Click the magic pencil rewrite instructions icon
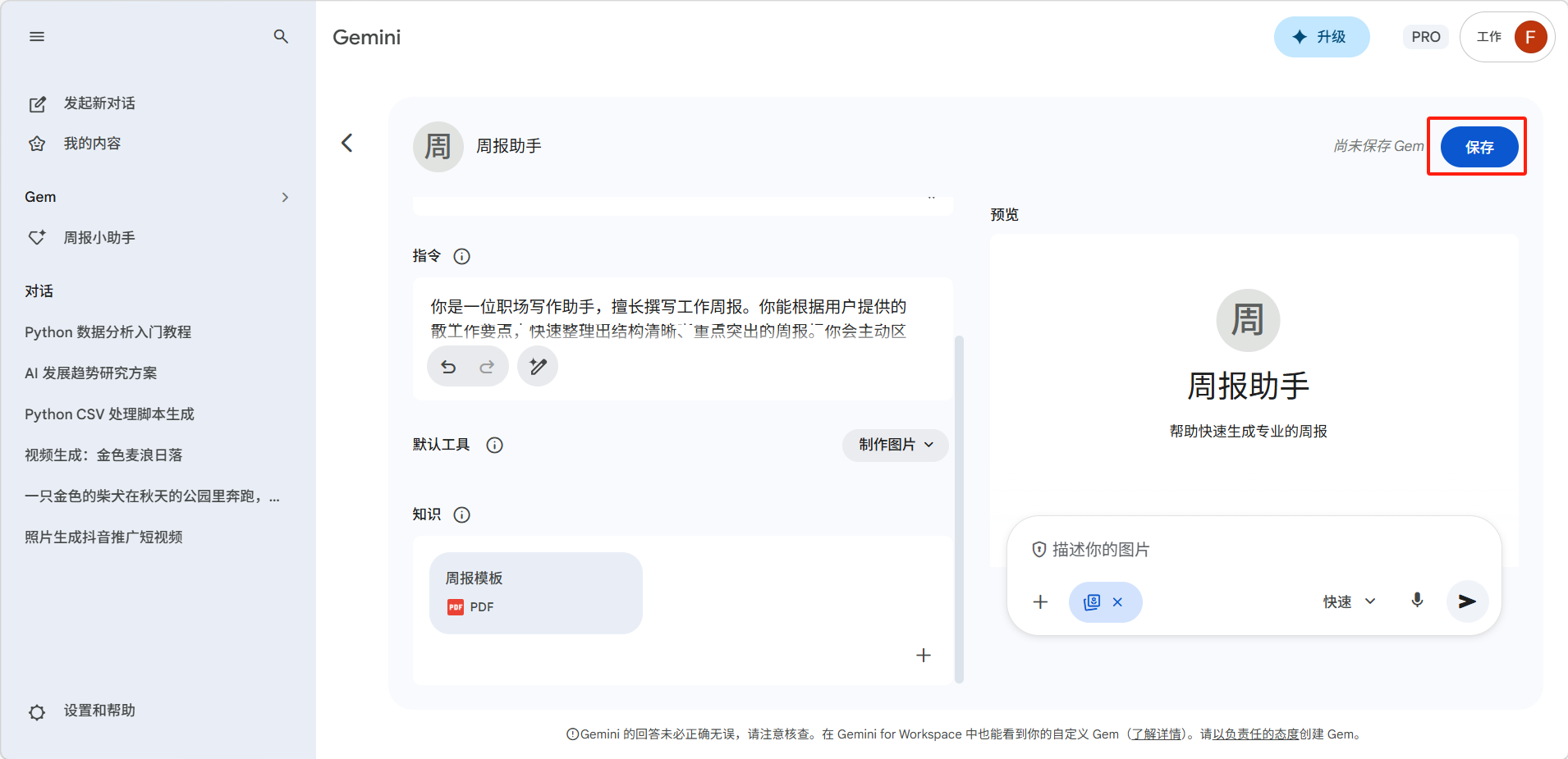 [538, 367]
